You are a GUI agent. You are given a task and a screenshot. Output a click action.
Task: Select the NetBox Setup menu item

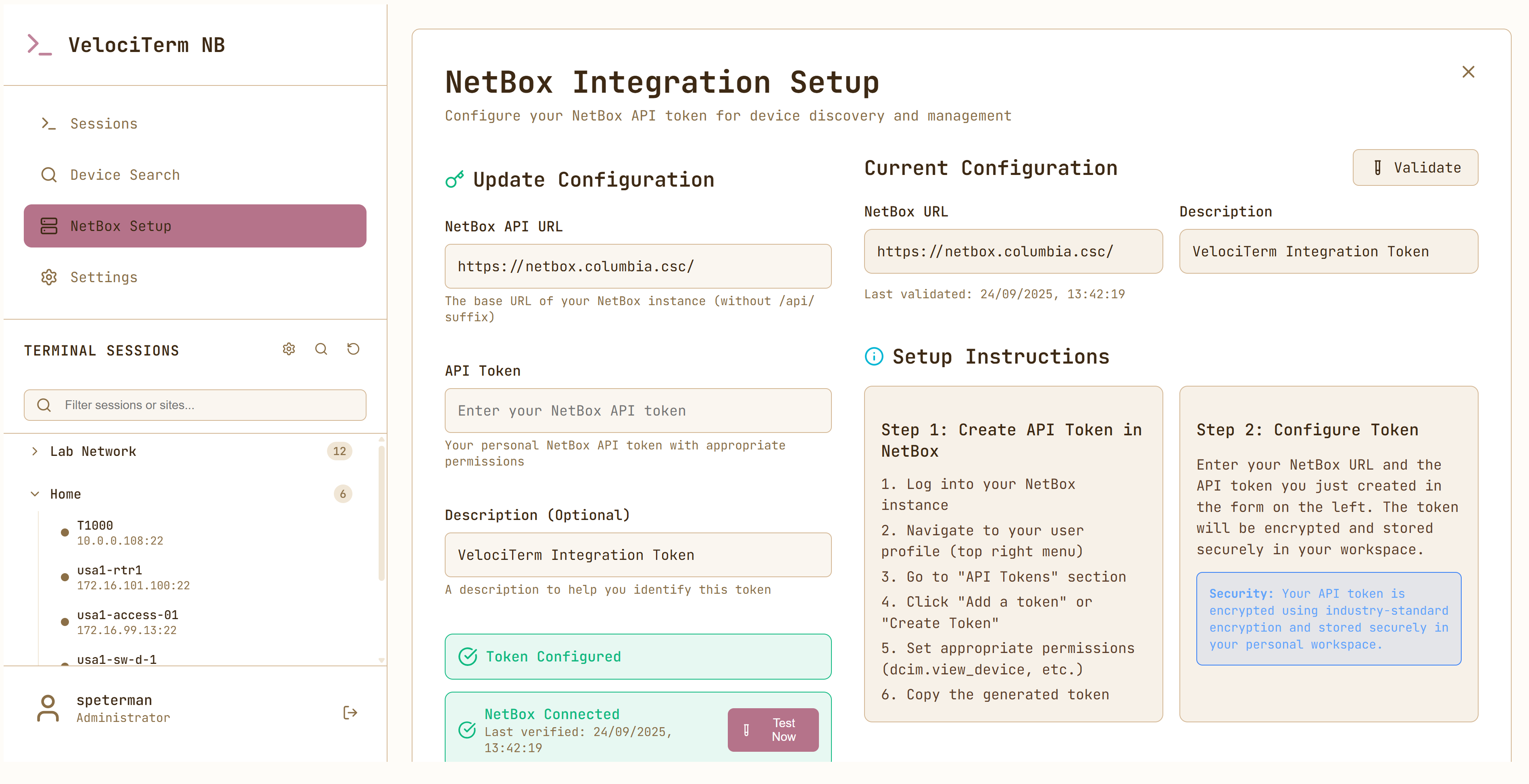coord(195,226)
